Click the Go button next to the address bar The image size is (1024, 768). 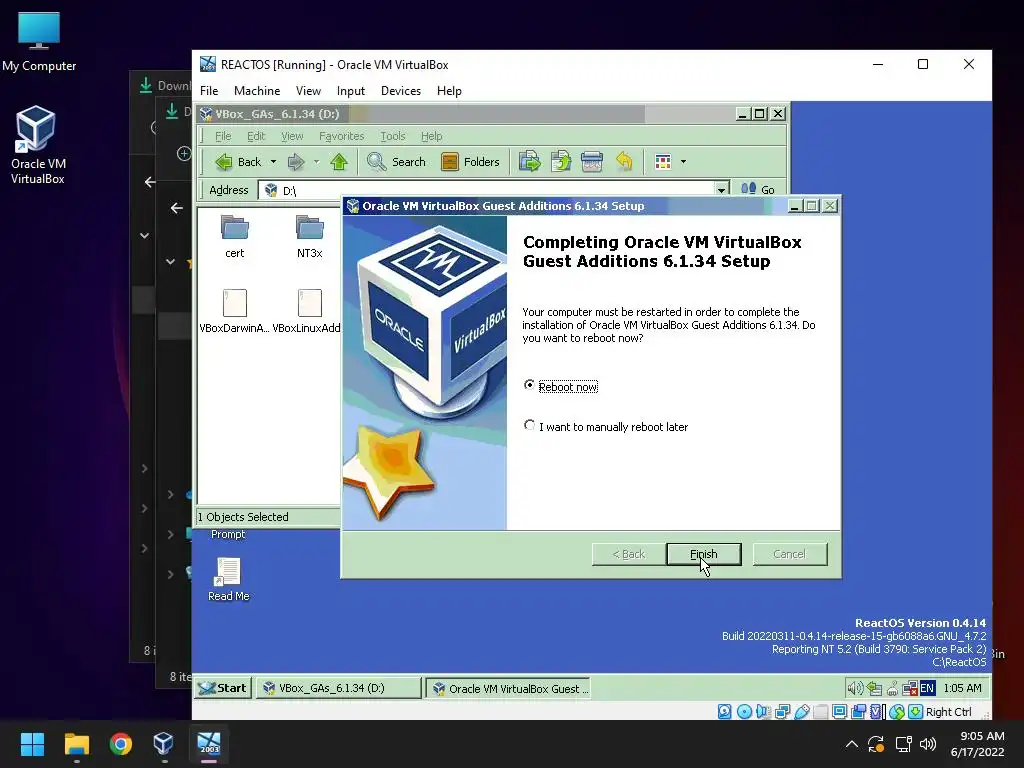point(758,189)
